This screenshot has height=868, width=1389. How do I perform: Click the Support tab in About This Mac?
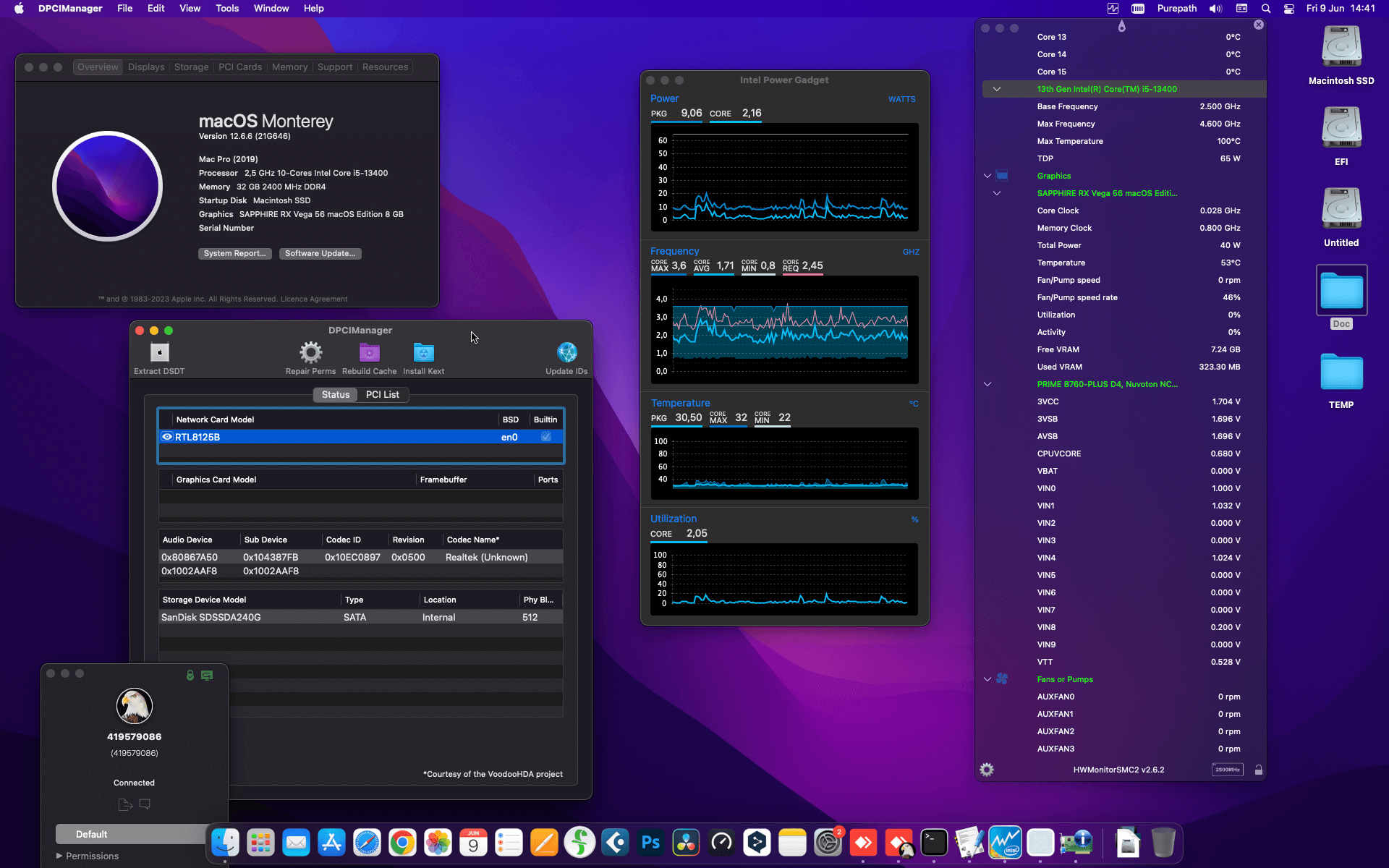pyautogui.click(x=335, y=67)
